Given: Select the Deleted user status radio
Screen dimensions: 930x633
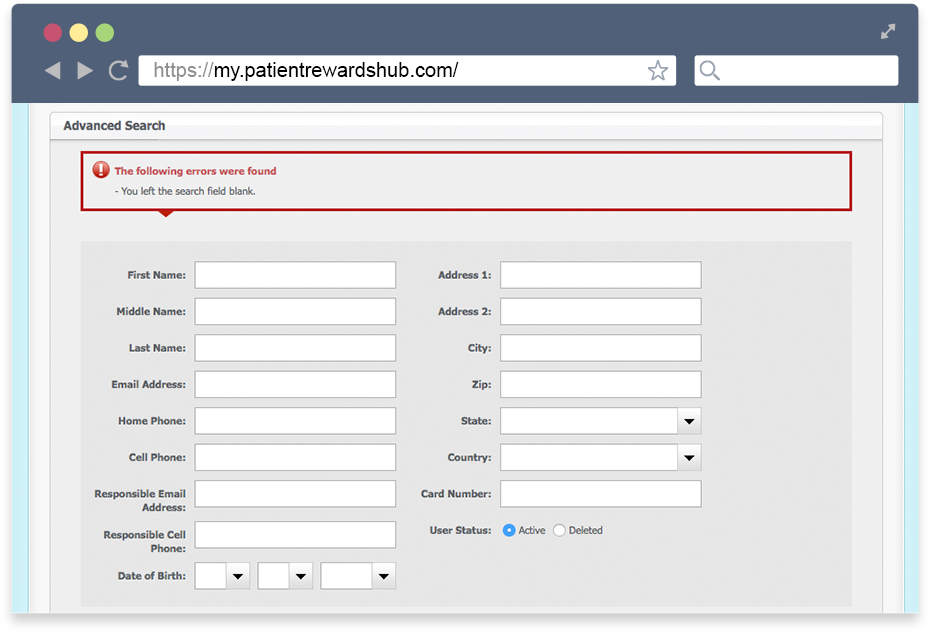Looking at the screenshot, I should (x=559, y=530).
